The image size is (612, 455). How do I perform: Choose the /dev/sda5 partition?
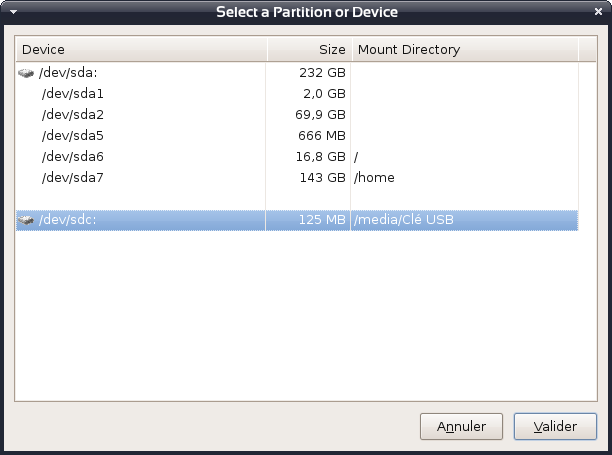tap(73, 136)
